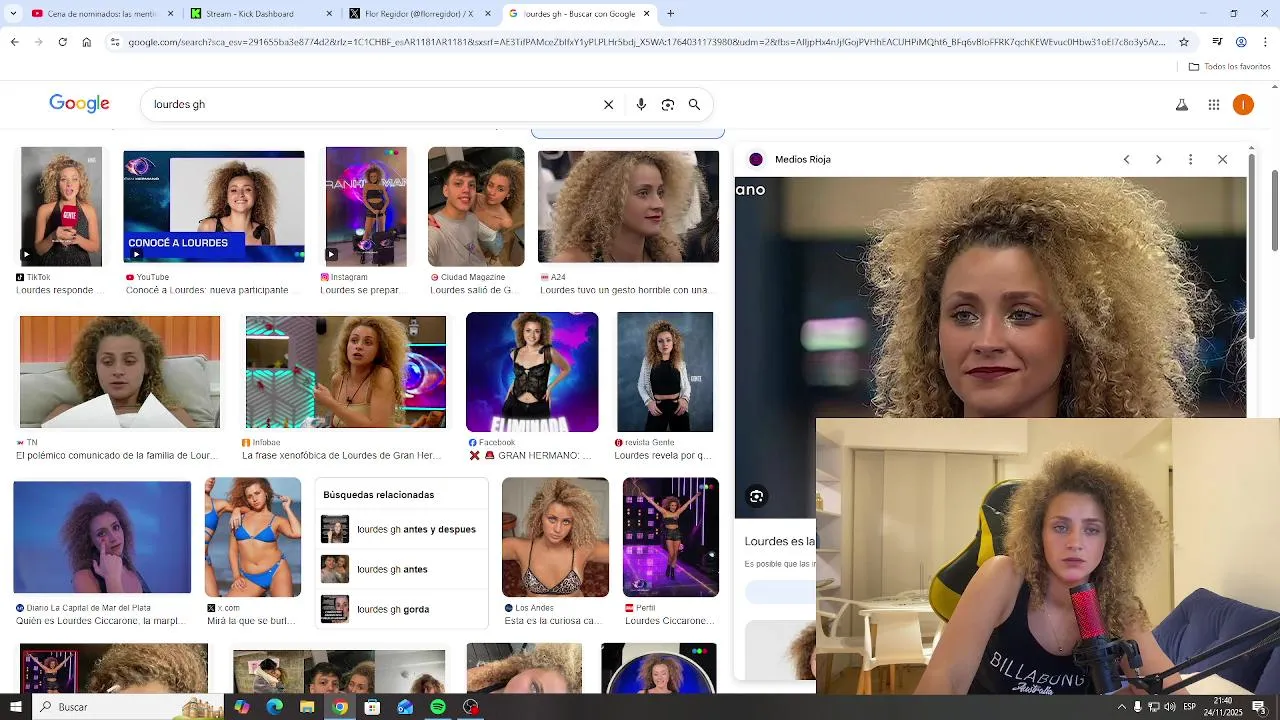Open the Google account avatar
This screenshot has height=720, width=1280.
pos(1243,104)
